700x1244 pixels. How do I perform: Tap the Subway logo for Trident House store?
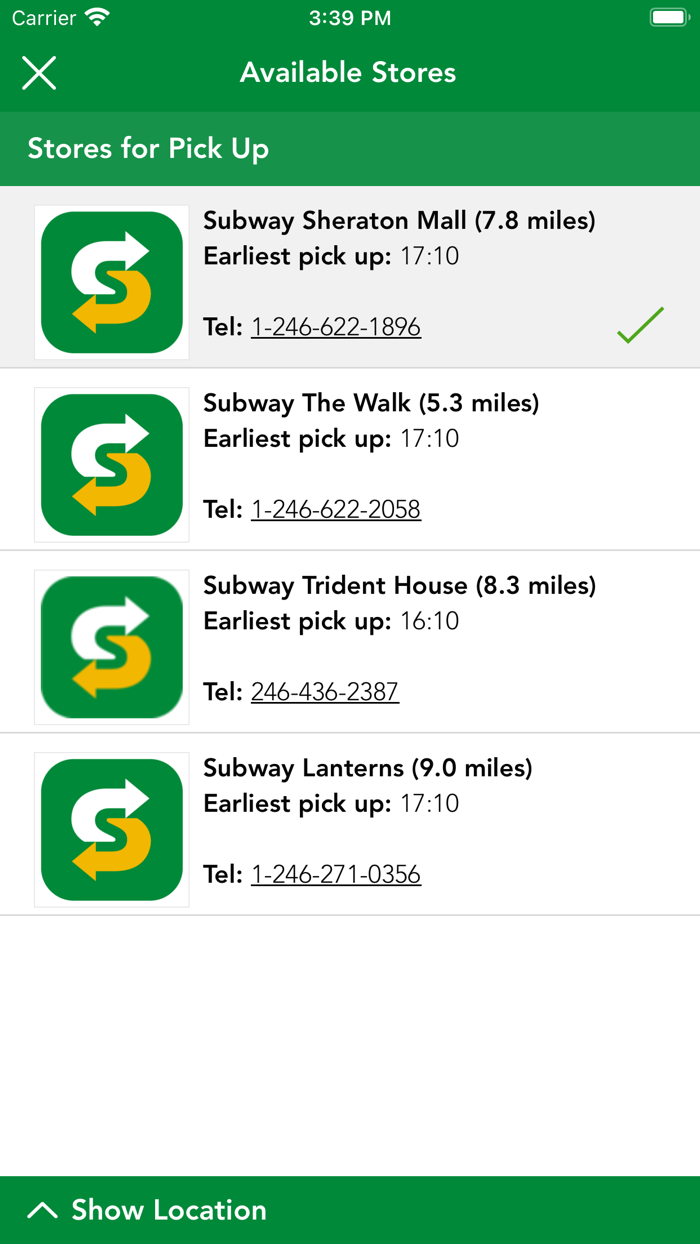tap(111, 646)
